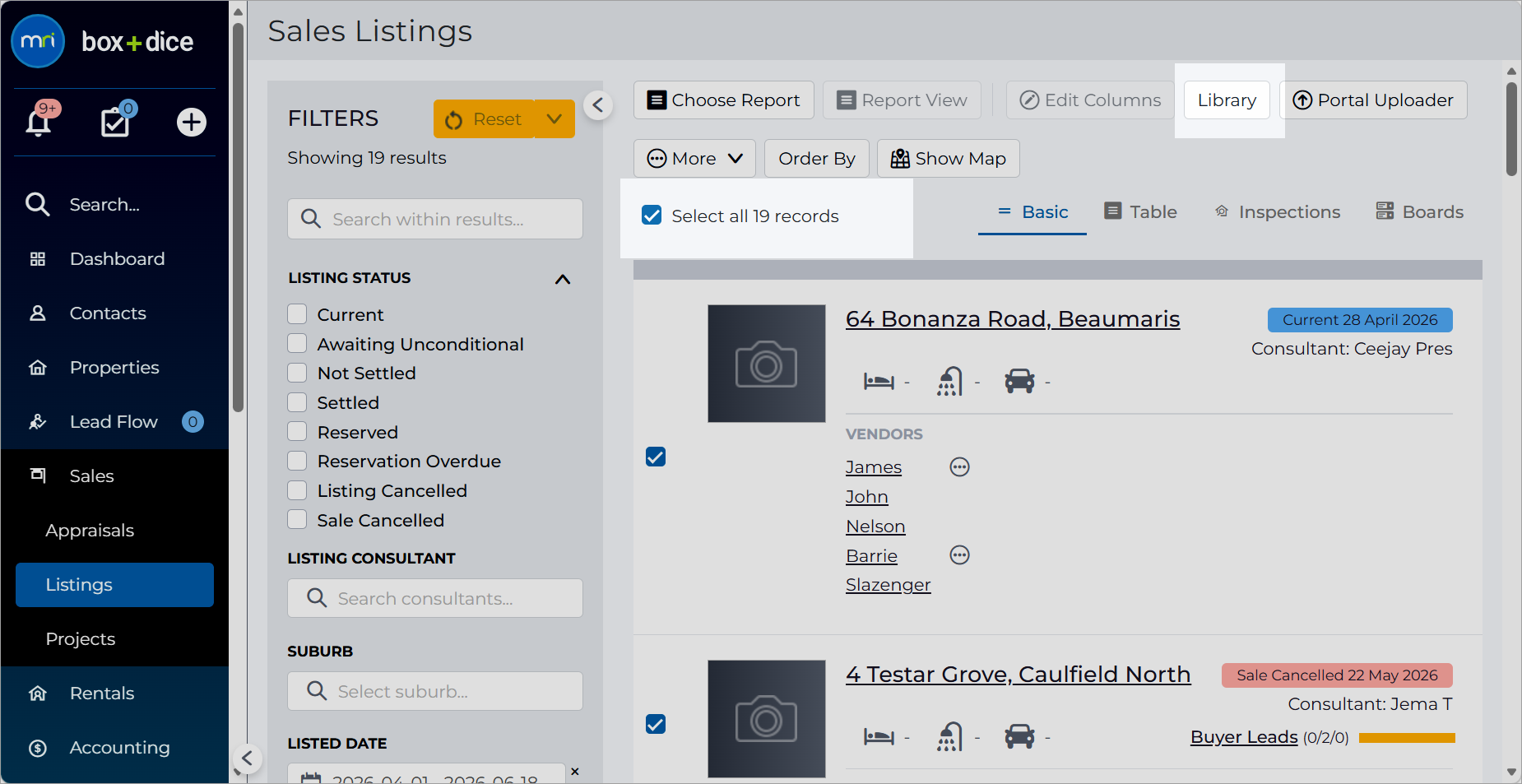Viewport: 1522px width, 784px height.
Task: Click the Report View button
Action: [x=903, y=100]
